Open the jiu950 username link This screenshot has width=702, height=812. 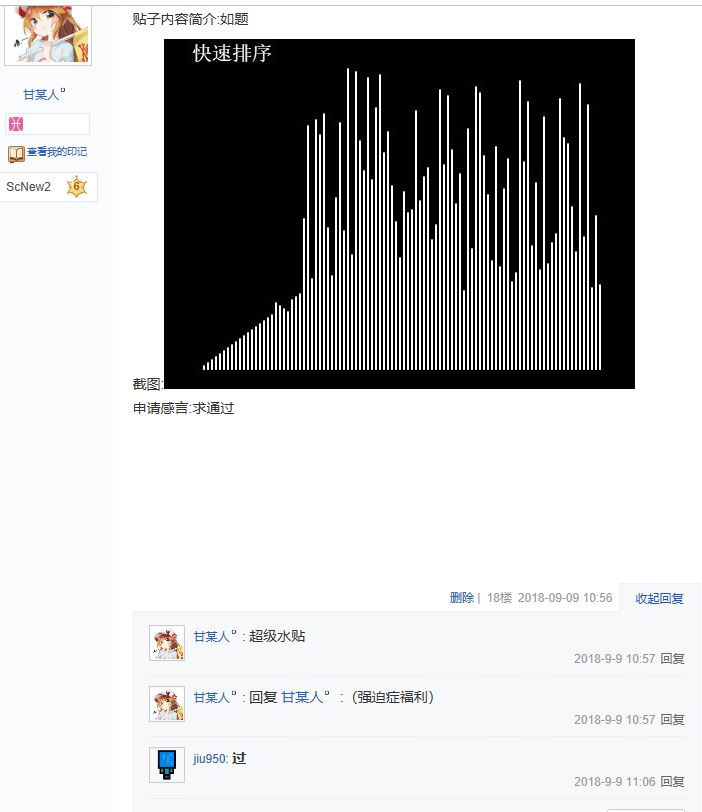(x=210, y=759)
